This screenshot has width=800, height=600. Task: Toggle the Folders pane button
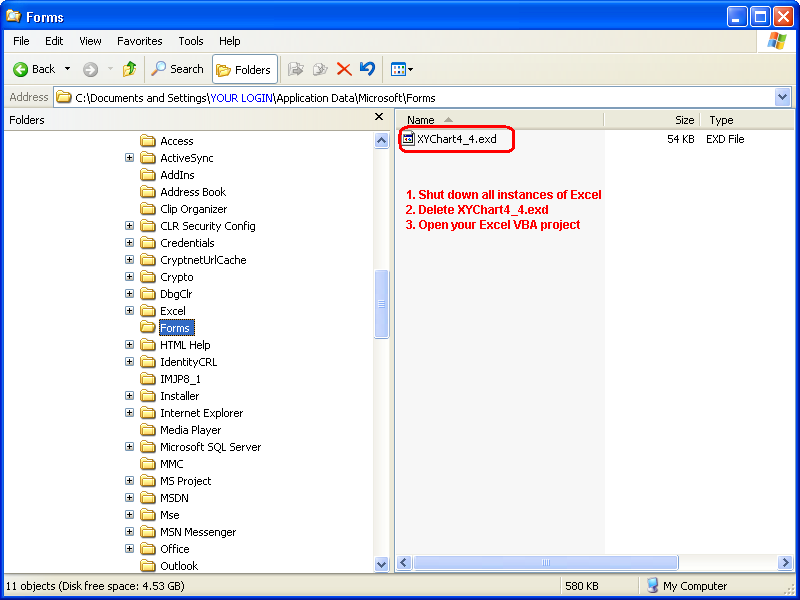click(x=244, y=69)
